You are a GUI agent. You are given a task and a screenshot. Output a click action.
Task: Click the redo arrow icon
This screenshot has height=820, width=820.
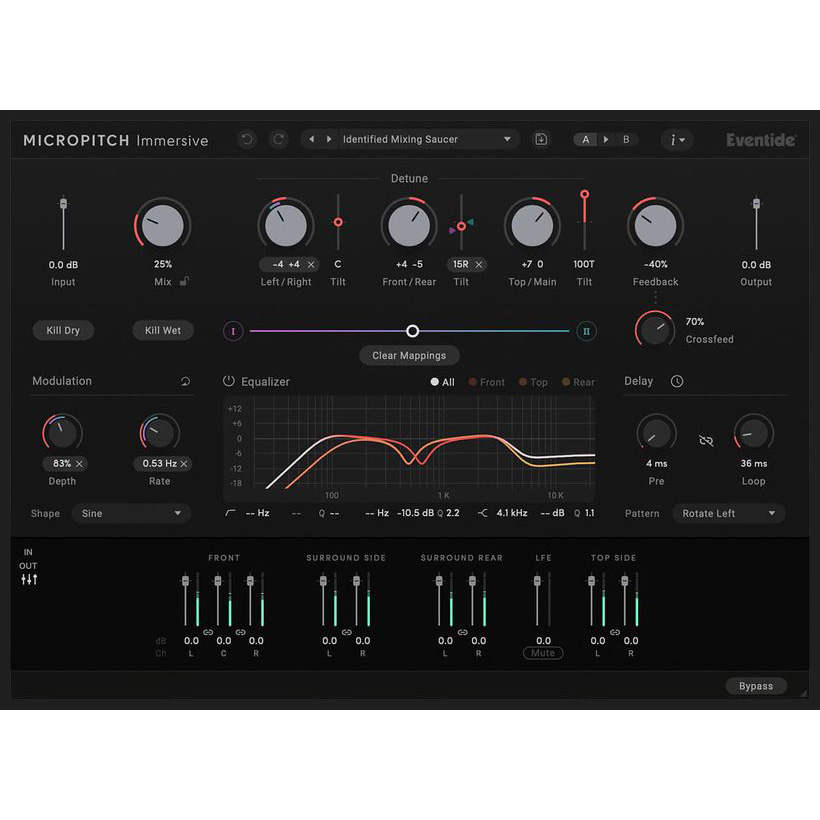coord(279,139)
